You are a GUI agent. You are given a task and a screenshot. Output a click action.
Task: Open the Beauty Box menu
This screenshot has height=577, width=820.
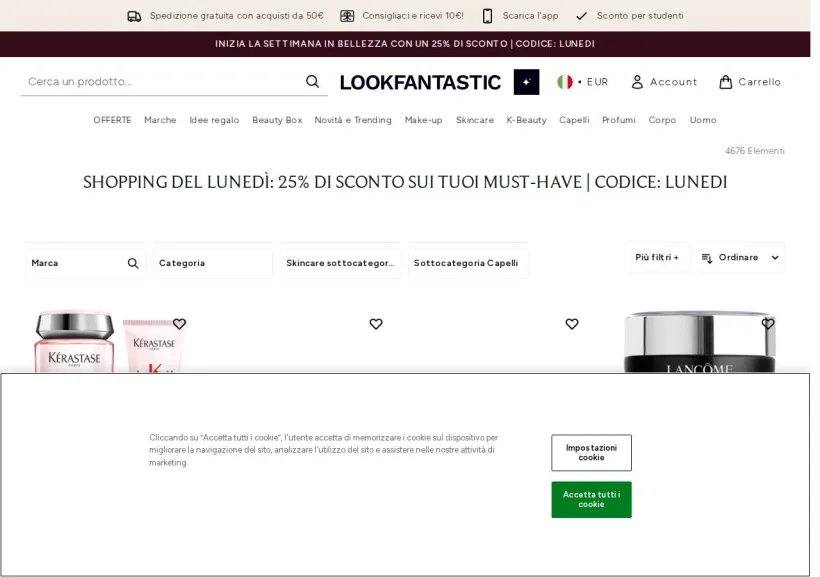[277, 120]
